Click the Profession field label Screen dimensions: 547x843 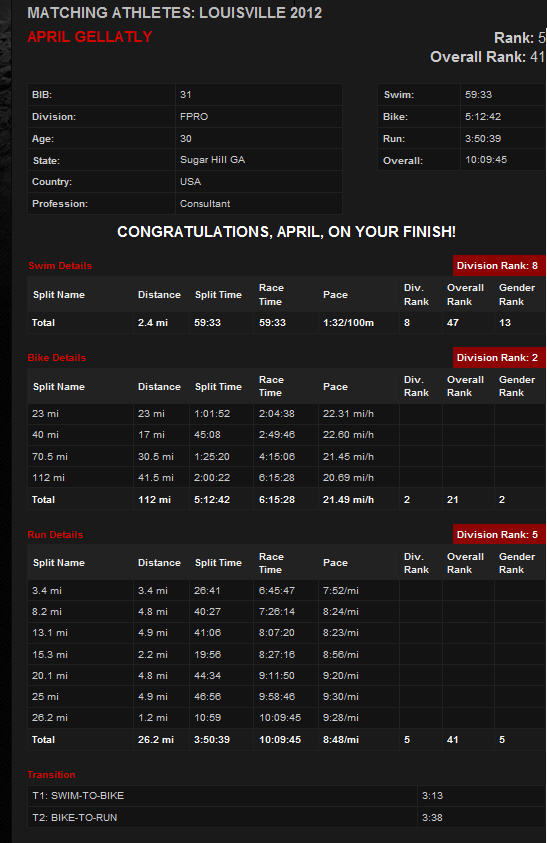coord(60,204)
